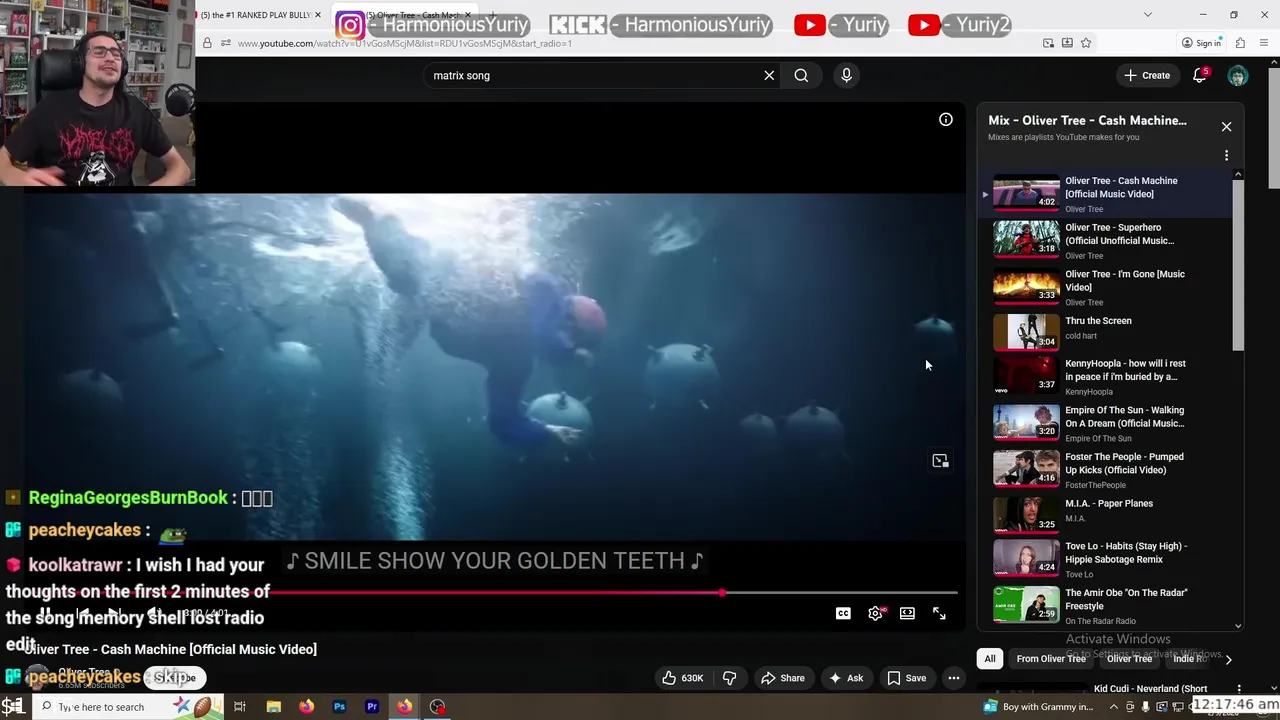Enter fullscreen on the video player
This screenshot has width=1280, height=720.
[939, 613]
